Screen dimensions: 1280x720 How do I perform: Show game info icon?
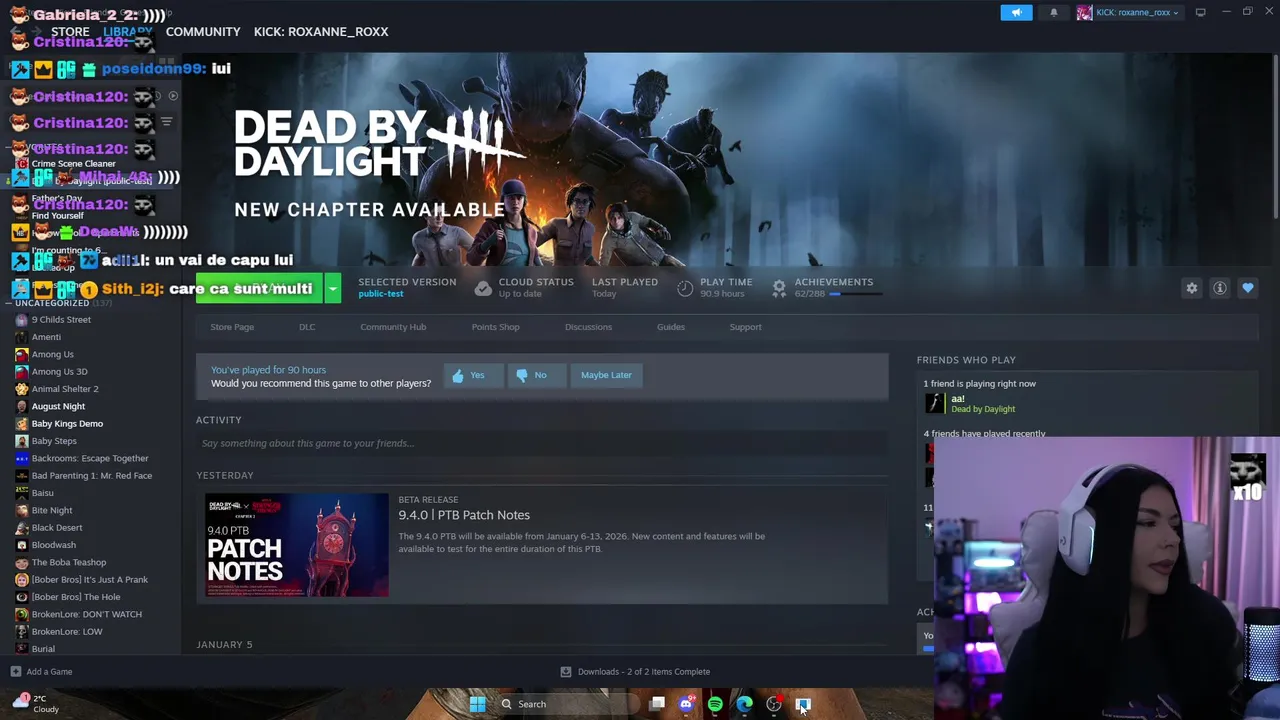pos(1220,288)
